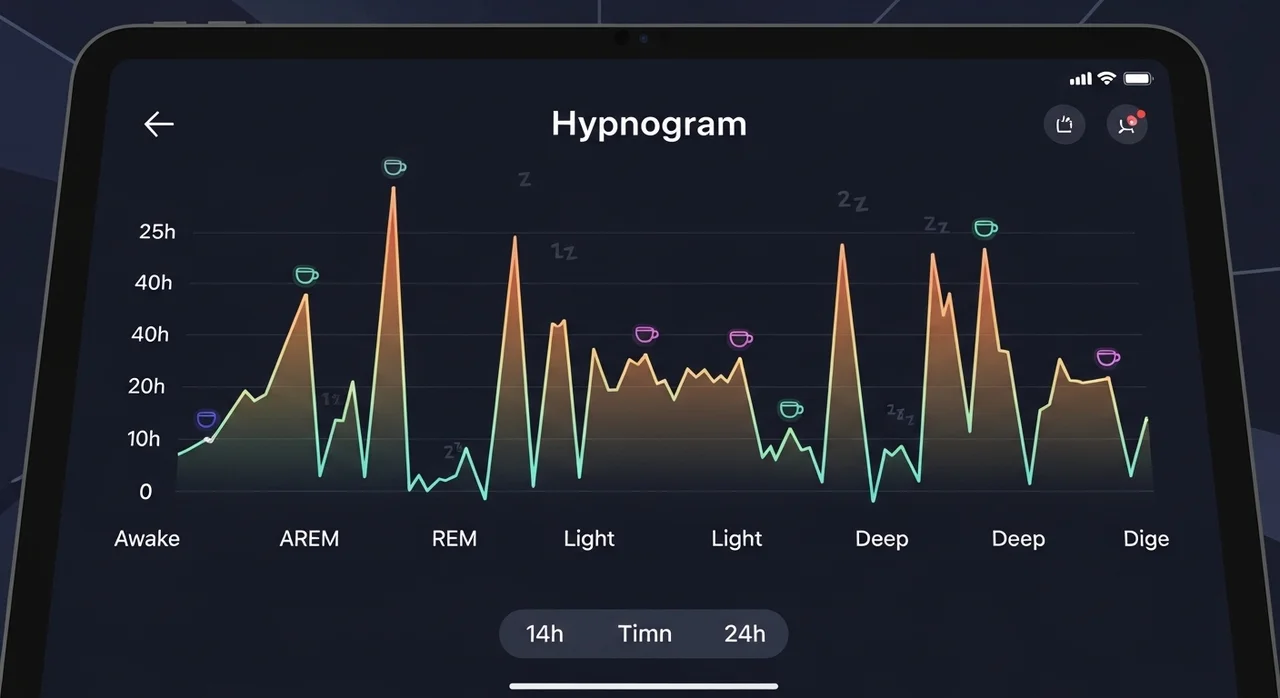Tap the back arrow beside Hypnogram
The image size is (1280, 698).
159,124
